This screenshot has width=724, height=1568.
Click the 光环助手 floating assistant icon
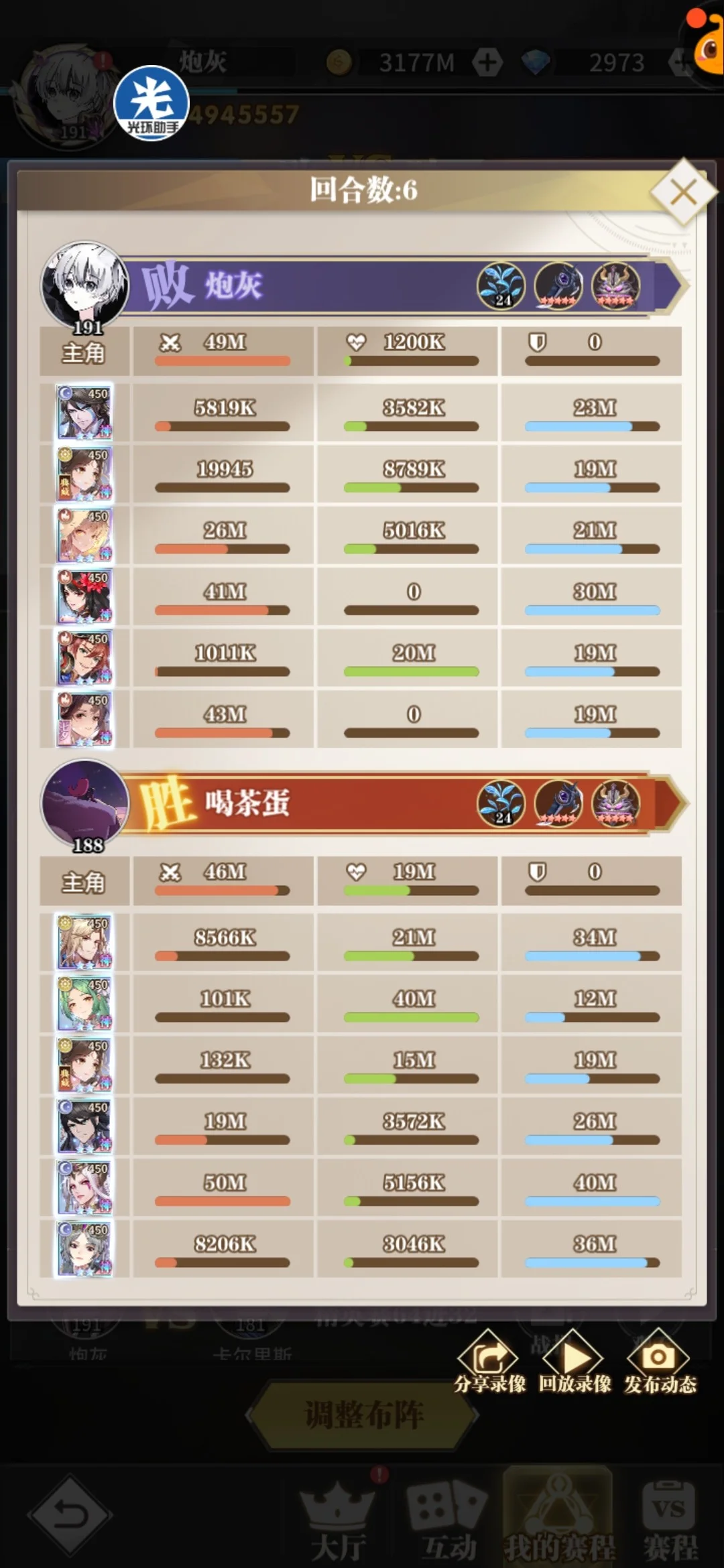pyautogui.click(x=152, y=103)
